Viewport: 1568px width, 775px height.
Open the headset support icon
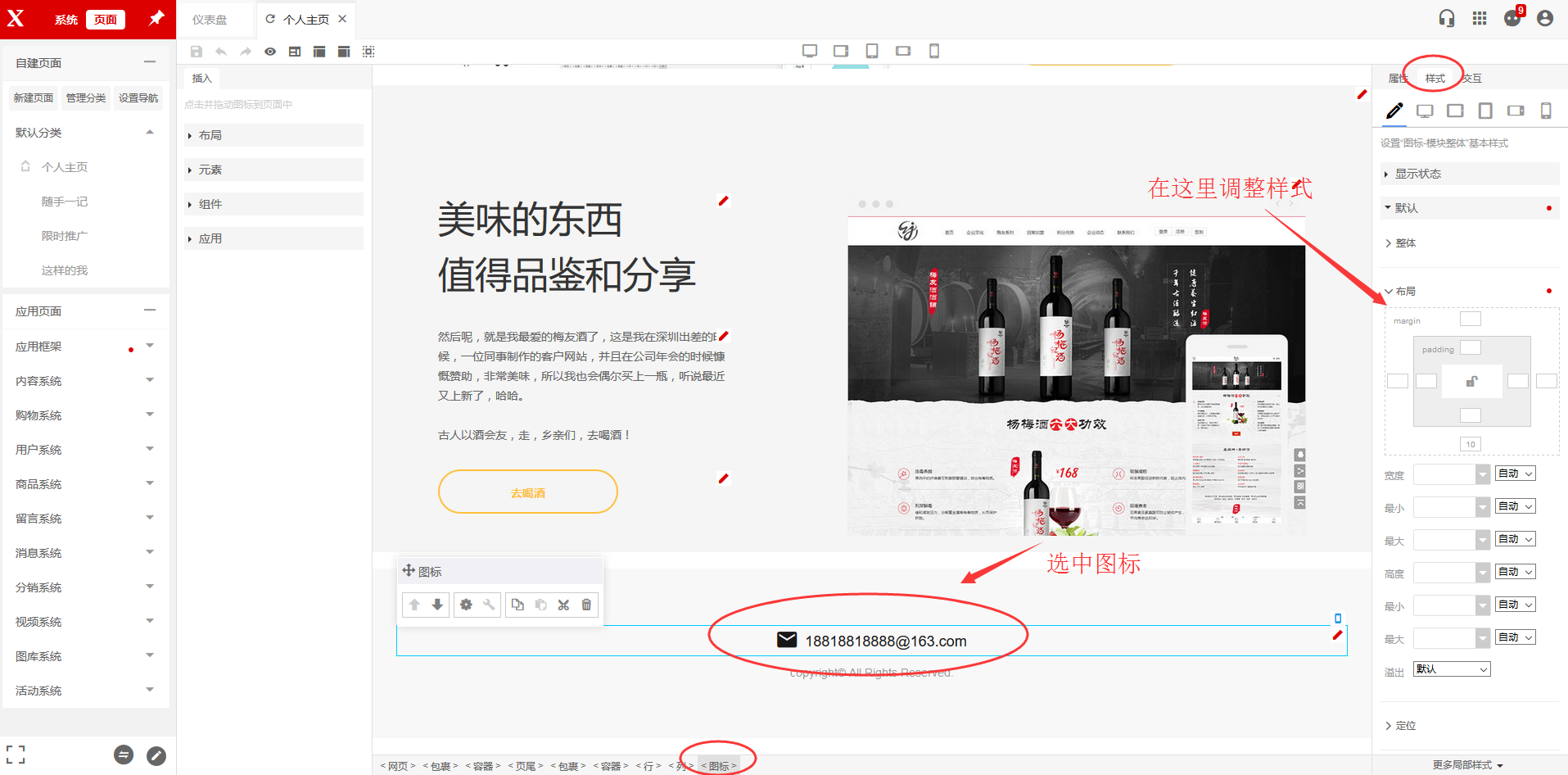(1447, 18)
